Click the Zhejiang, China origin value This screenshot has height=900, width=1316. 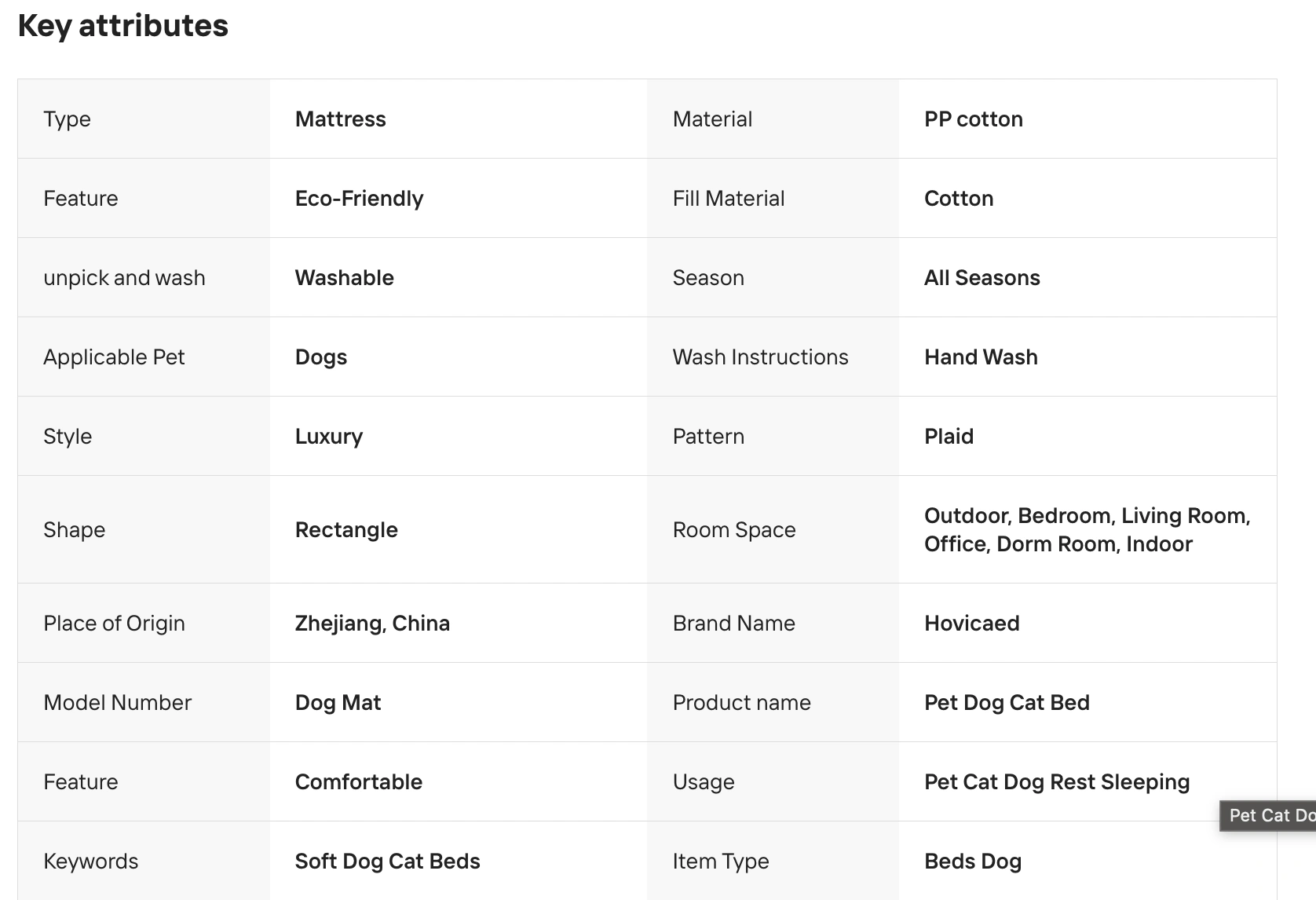click(372, 624)
